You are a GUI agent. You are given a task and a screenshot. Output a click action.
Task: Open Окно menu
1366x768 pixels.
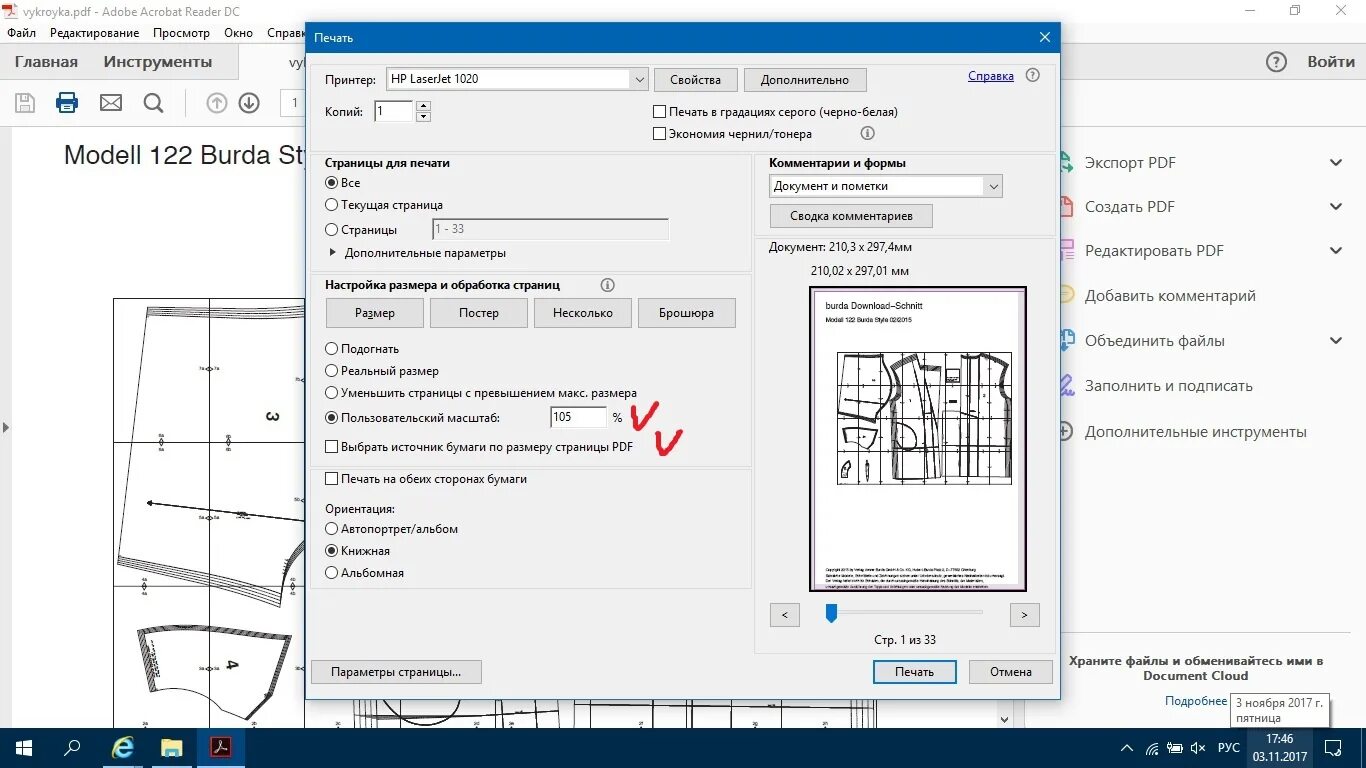tap(238, 33)
